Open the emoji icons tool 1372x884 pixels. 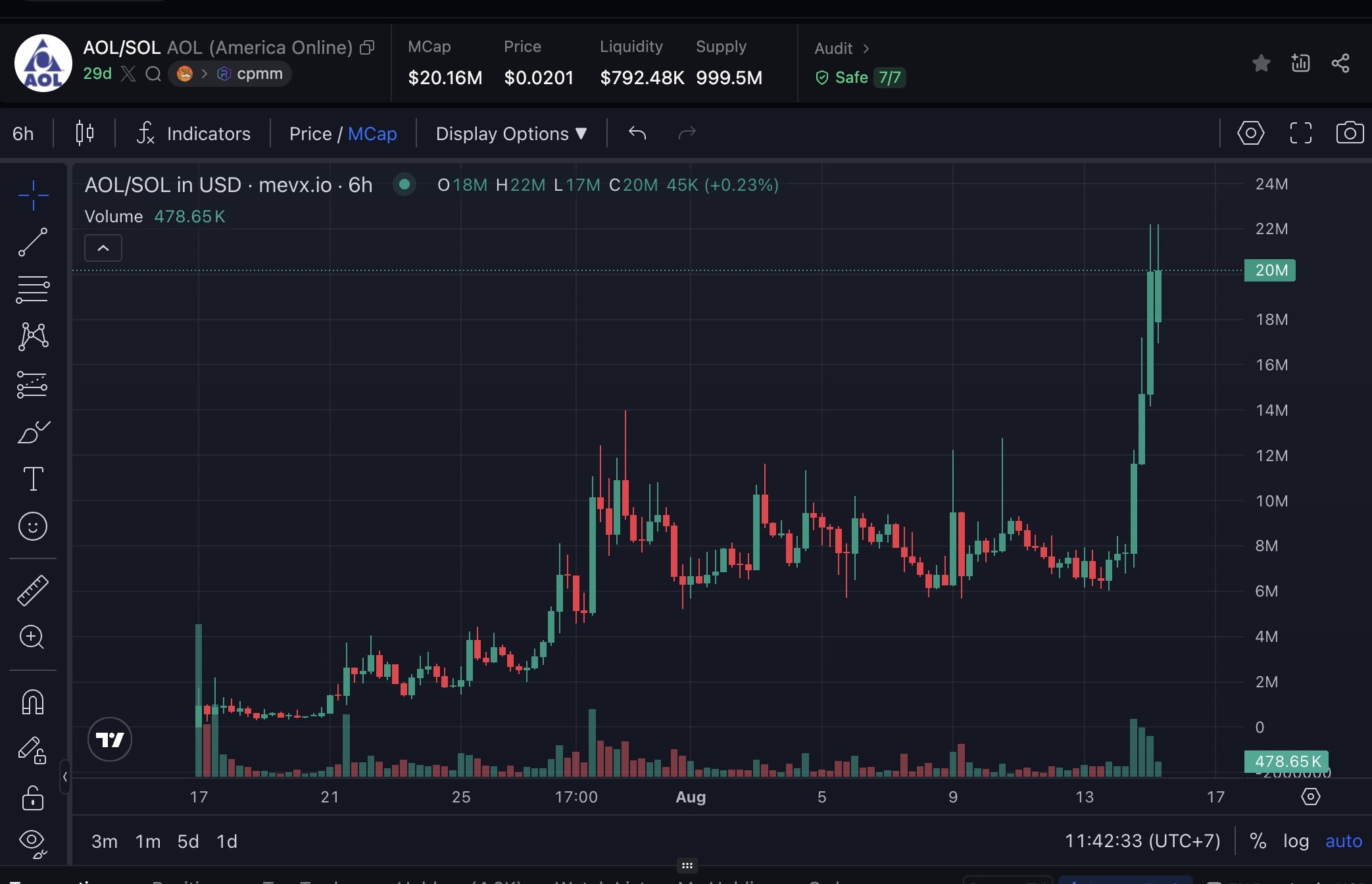(x=33, y=526)
